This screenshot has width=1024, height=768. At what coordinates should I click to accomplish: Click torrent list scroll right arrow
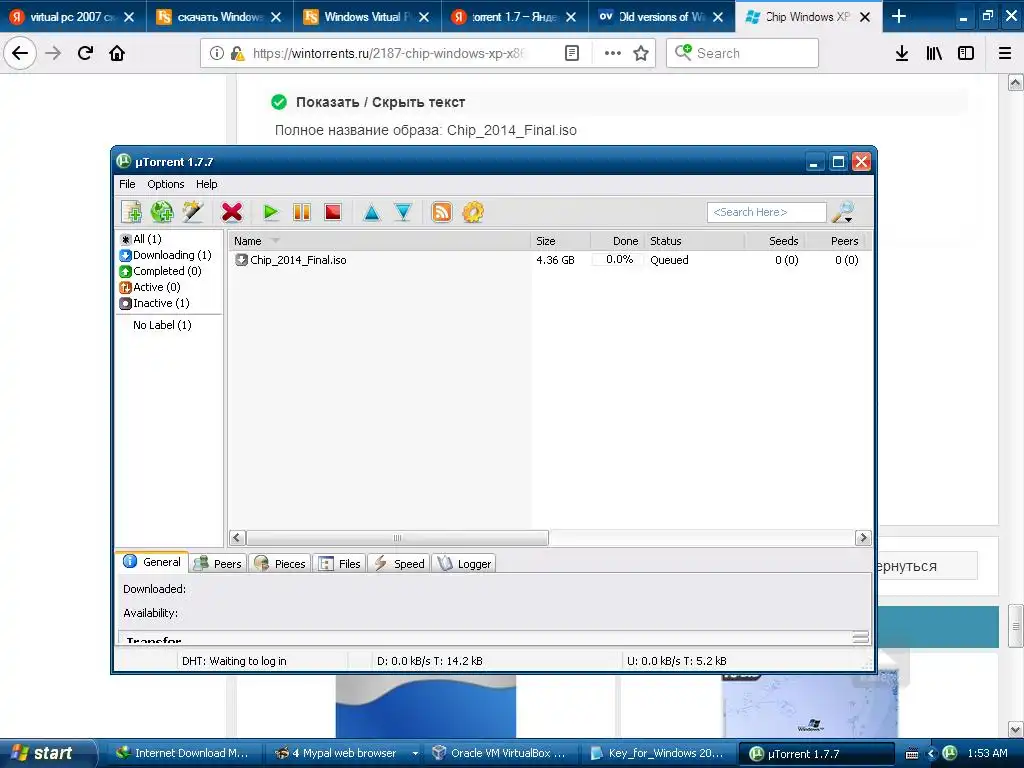tap(863, 538)
